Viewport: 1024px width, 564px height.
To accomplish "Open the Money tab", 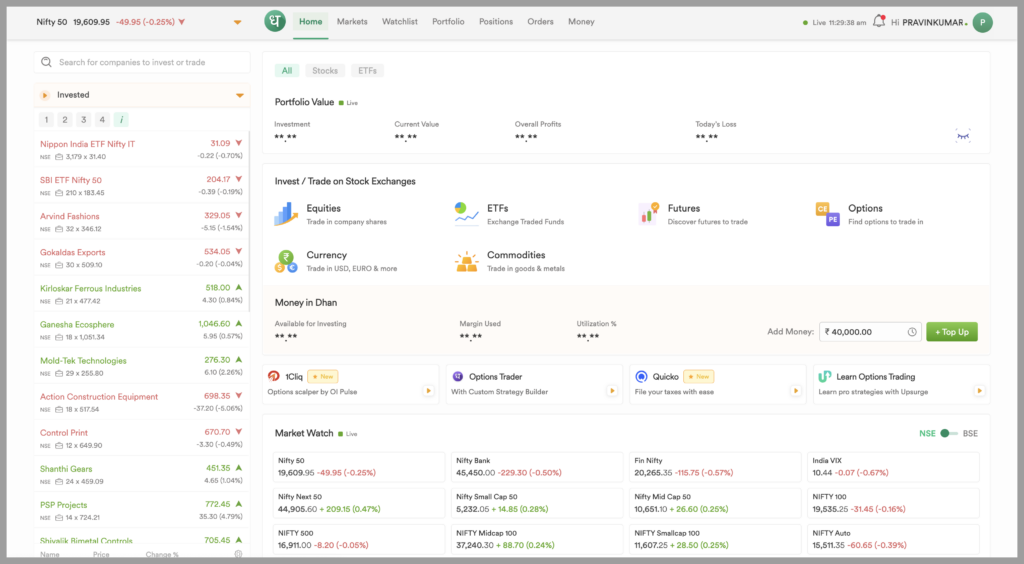I will (x=581, y=22).
